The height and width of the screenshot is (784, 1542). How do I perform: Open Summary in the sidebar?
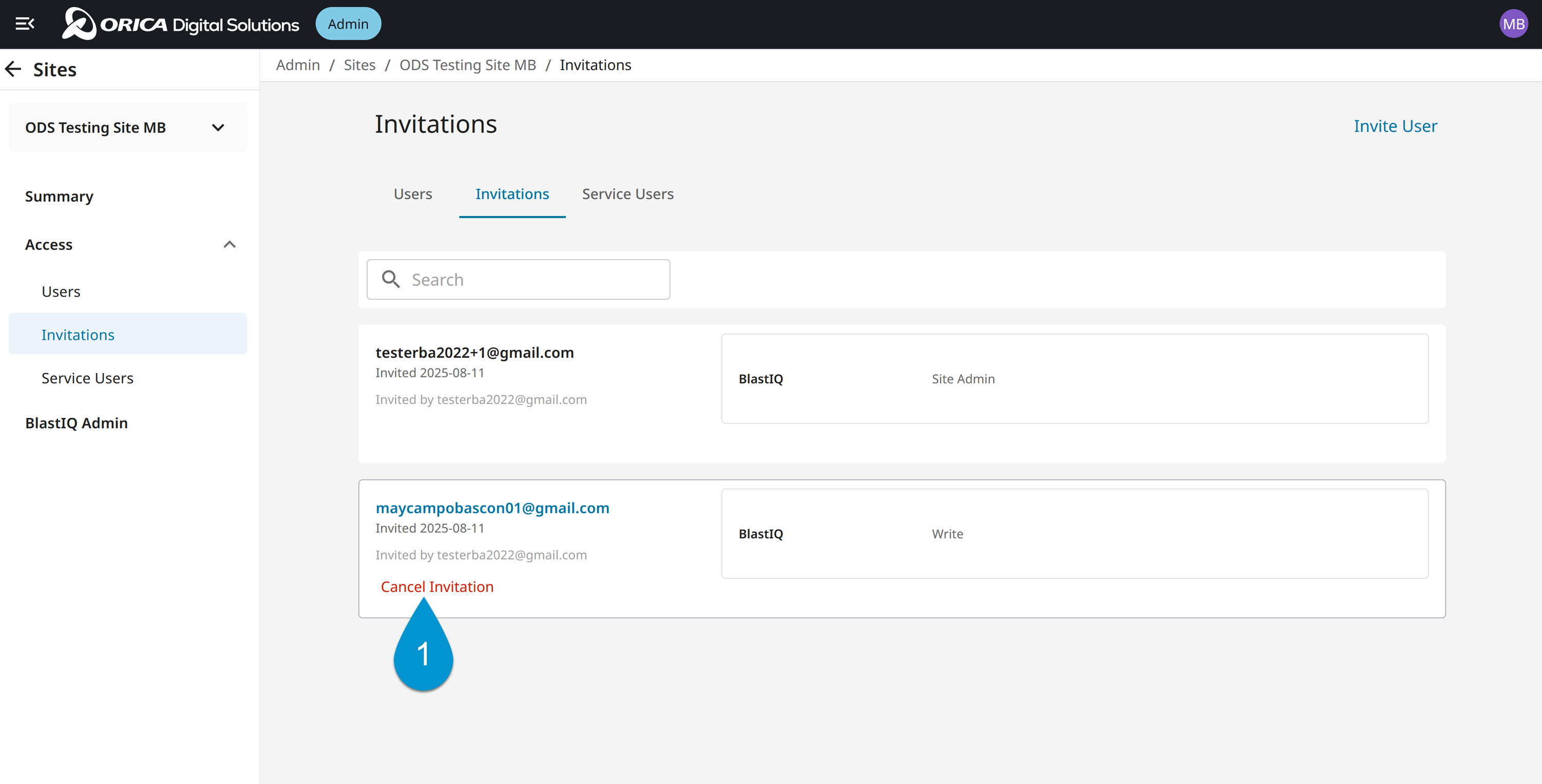tap(59, 196)
